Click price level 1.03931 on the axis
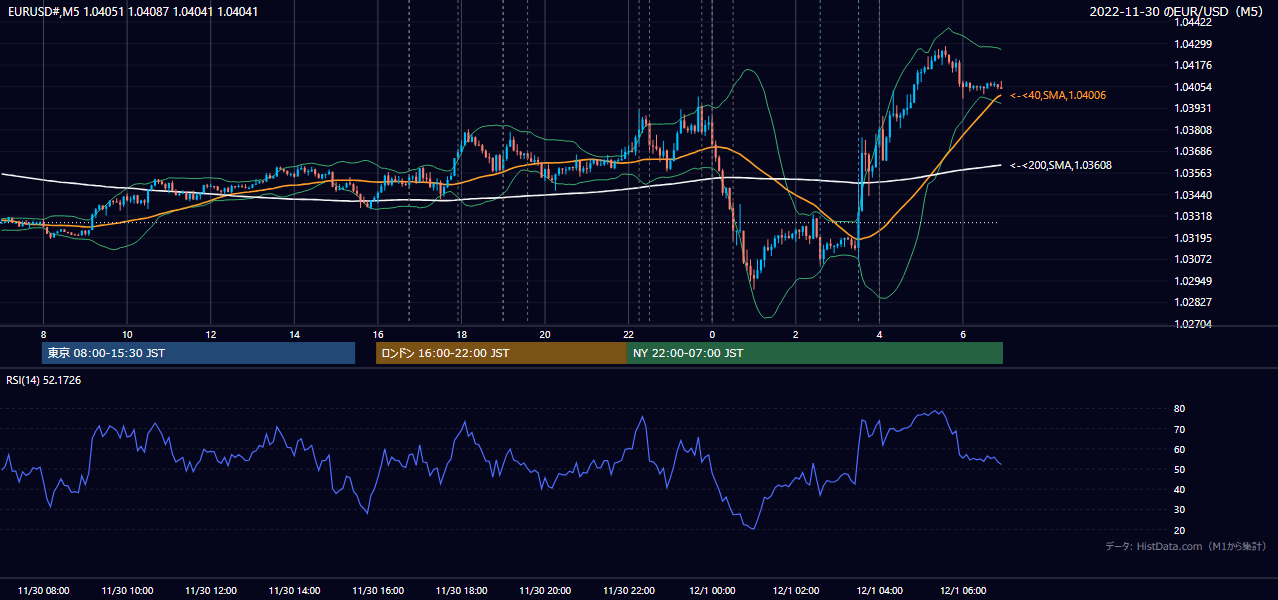 tap(1193, 108)
